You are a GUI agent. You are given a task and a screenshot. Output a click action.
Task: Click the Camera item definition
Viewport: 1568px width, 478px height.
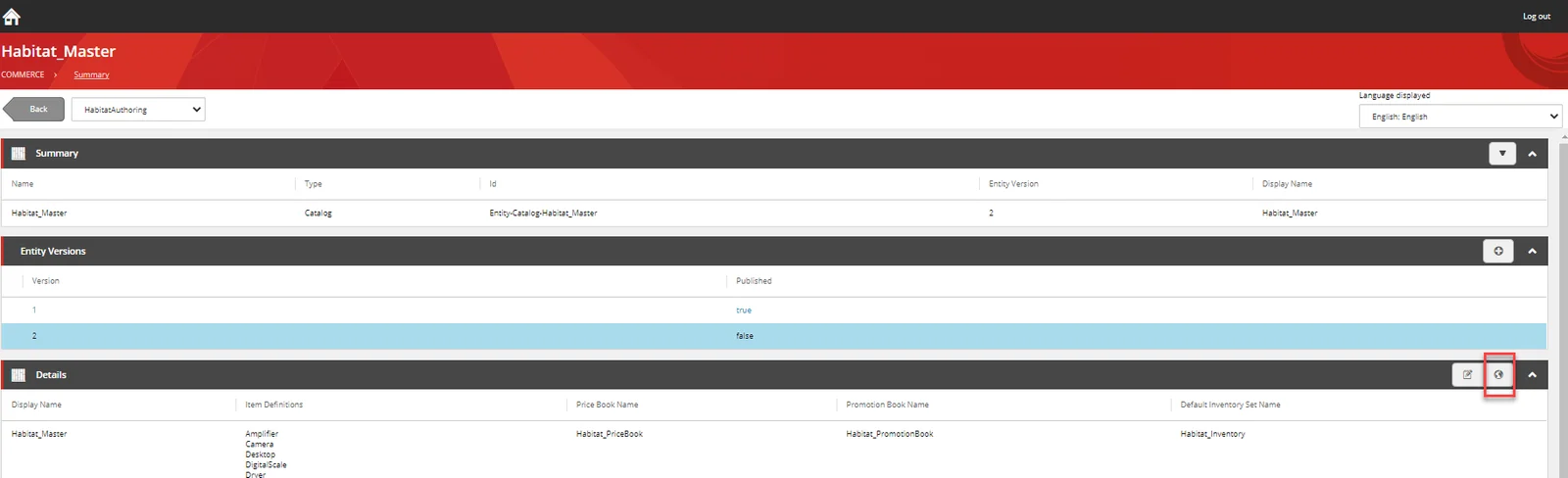pyautogui.click(x=260, y=445)
